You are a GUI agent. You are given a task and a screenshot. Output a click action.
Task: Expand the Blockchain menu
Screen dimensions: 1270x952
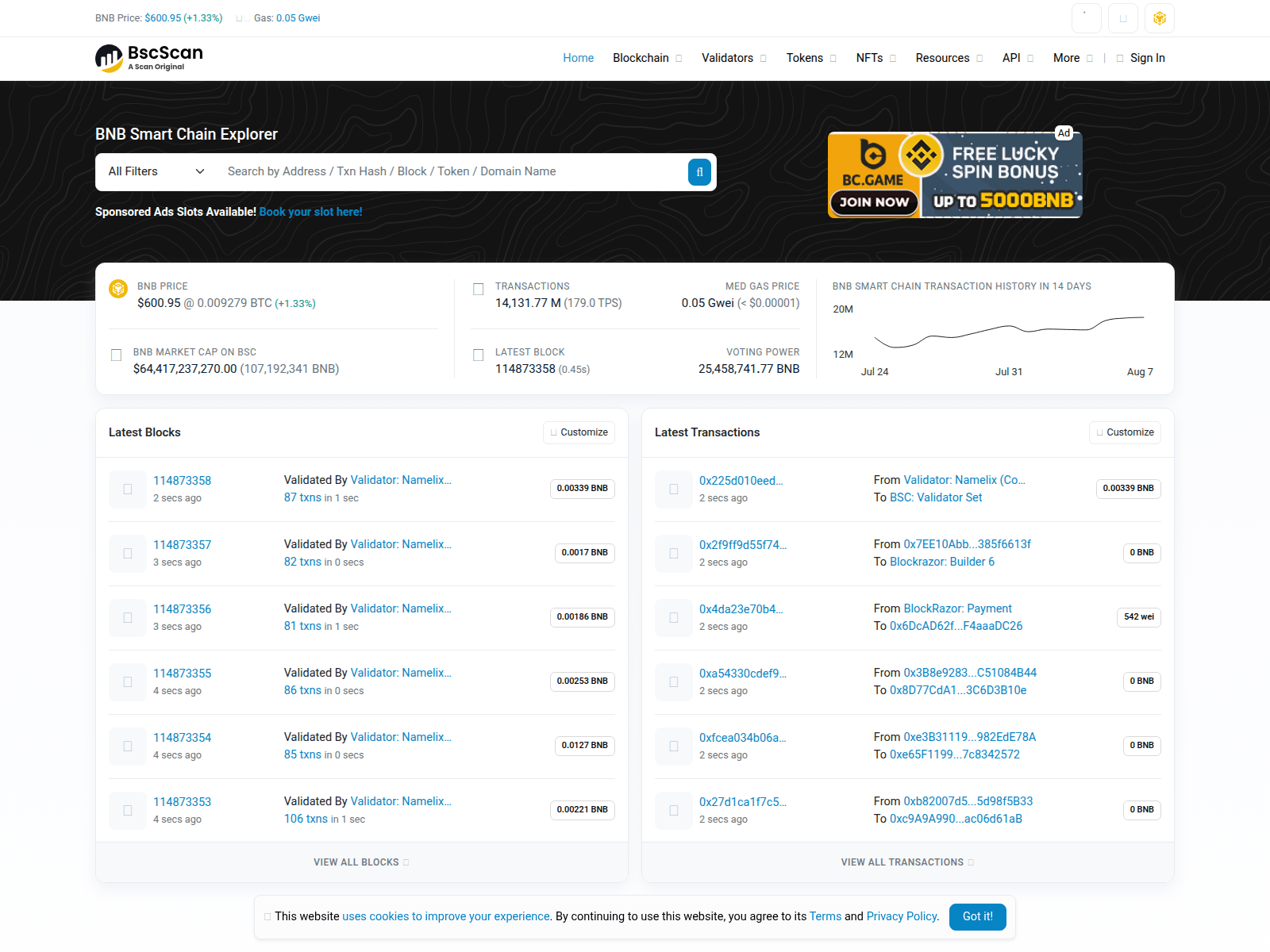pos(647,58)
